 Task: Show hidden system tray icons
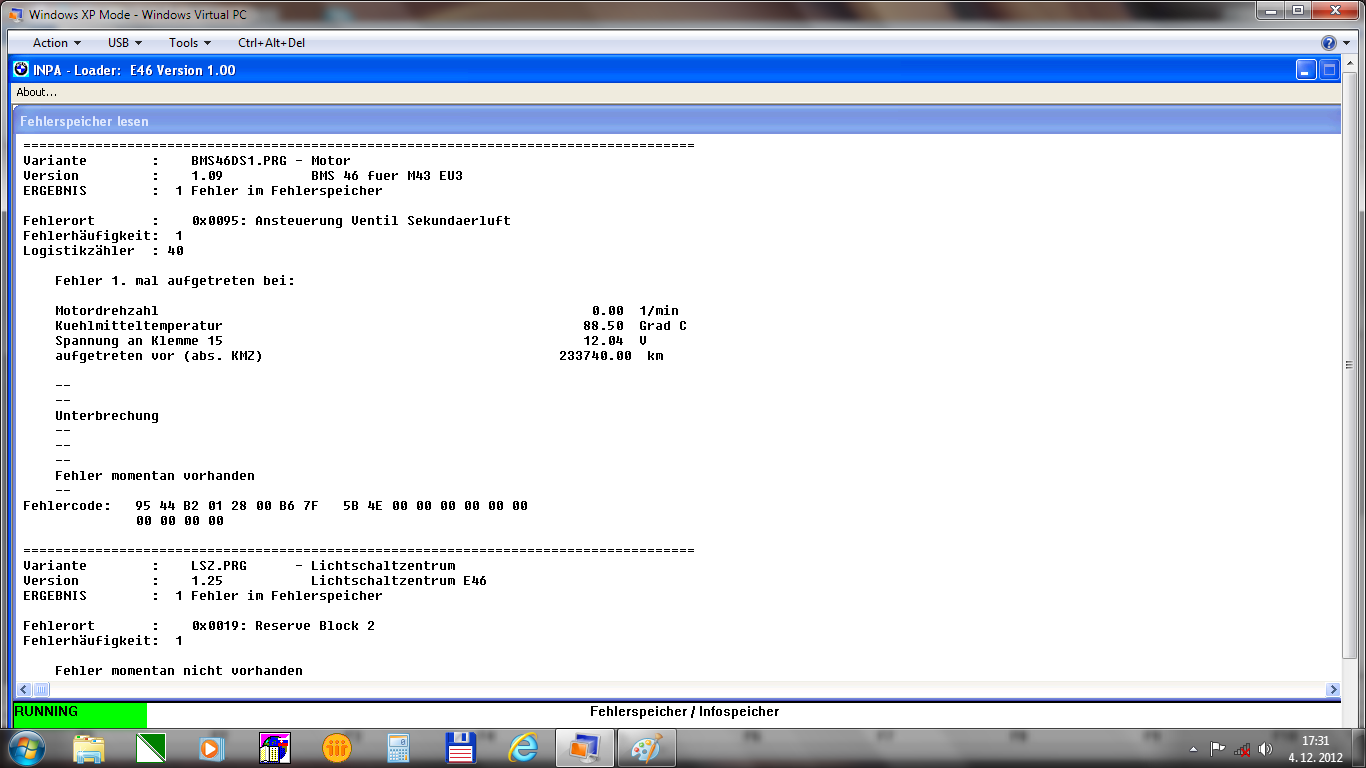pyautogui.click(x=1193, y=748)
